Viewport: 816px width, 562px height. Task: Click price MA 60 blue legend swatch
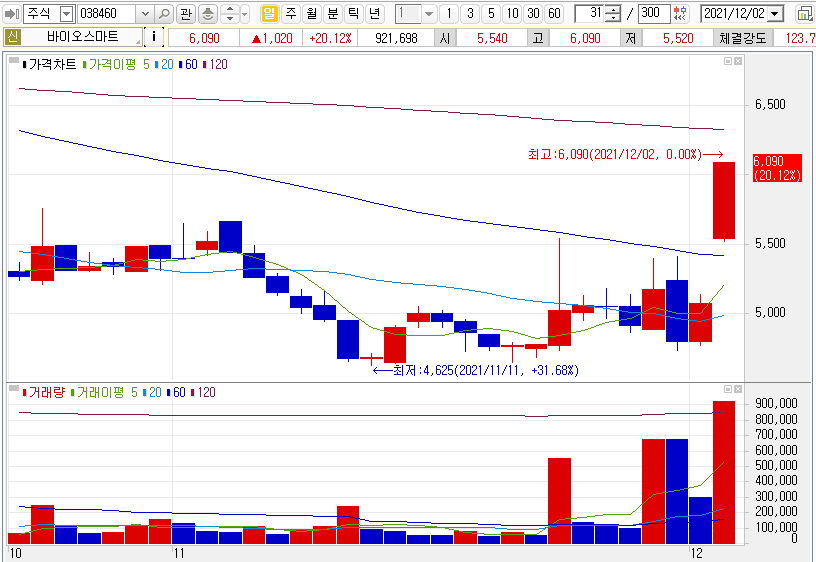(181, 65)
